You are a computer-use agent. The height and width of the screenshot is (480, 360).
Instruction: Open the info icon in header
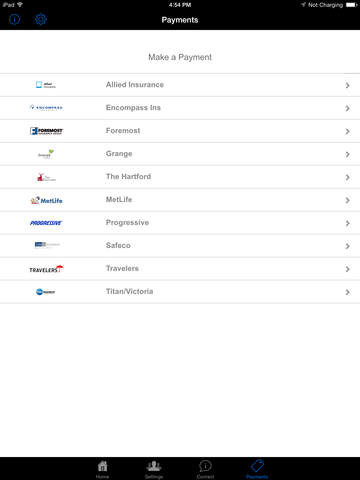click(x=14, y=19)
